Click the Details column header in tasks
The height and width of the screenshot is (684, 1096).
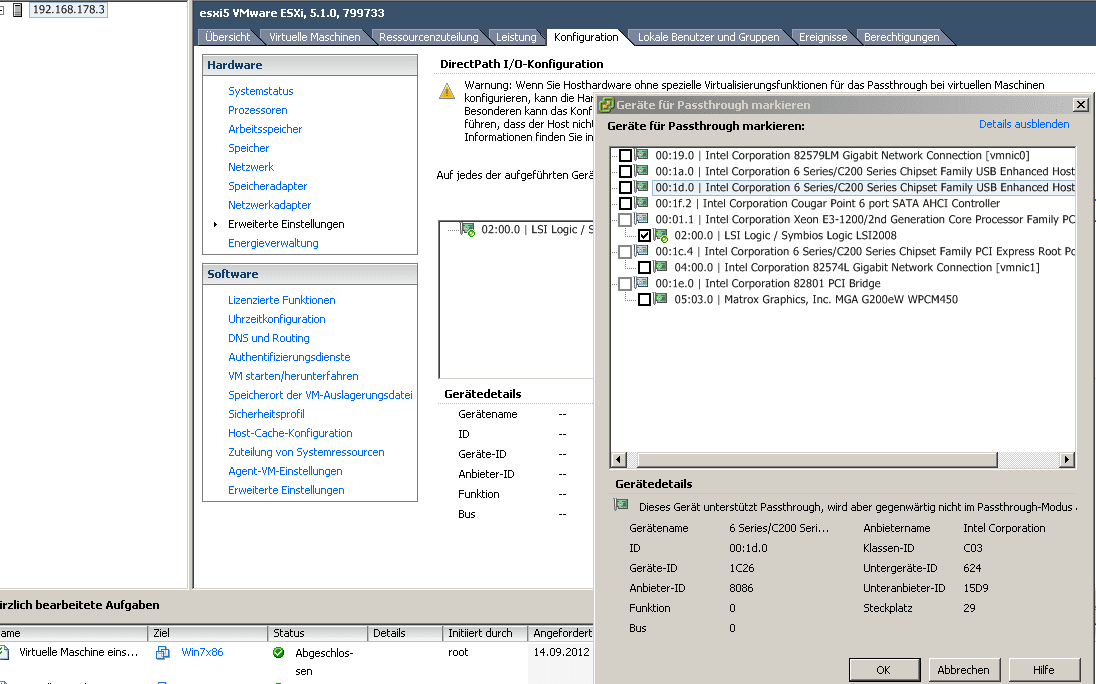[x=405, y=633]
